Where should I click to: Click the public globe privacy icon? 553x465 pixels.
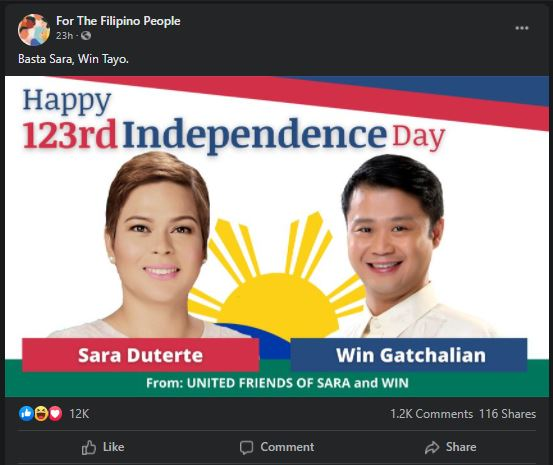86,36
